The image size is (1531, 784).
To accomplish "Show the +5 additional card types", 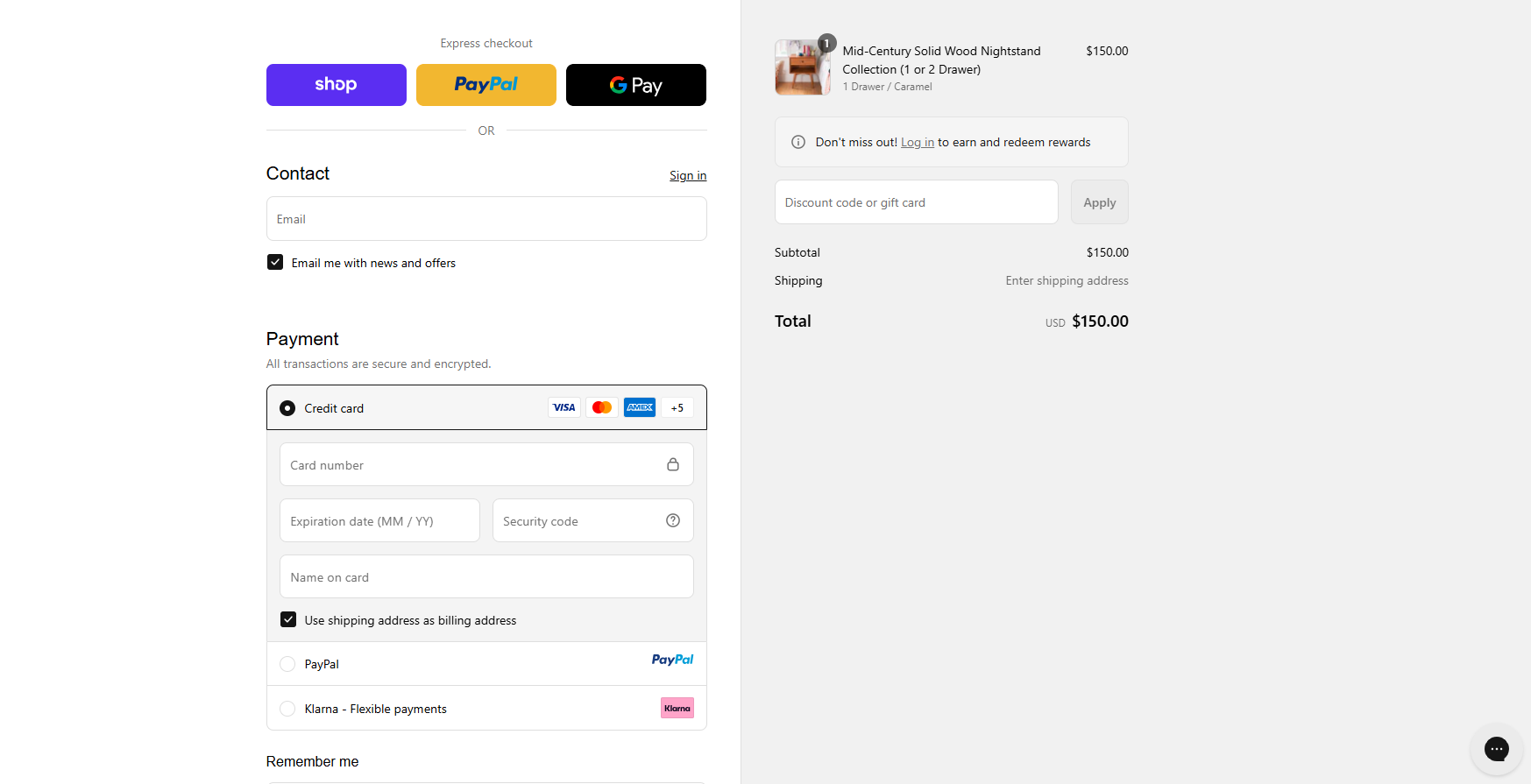I will point(677,407).
